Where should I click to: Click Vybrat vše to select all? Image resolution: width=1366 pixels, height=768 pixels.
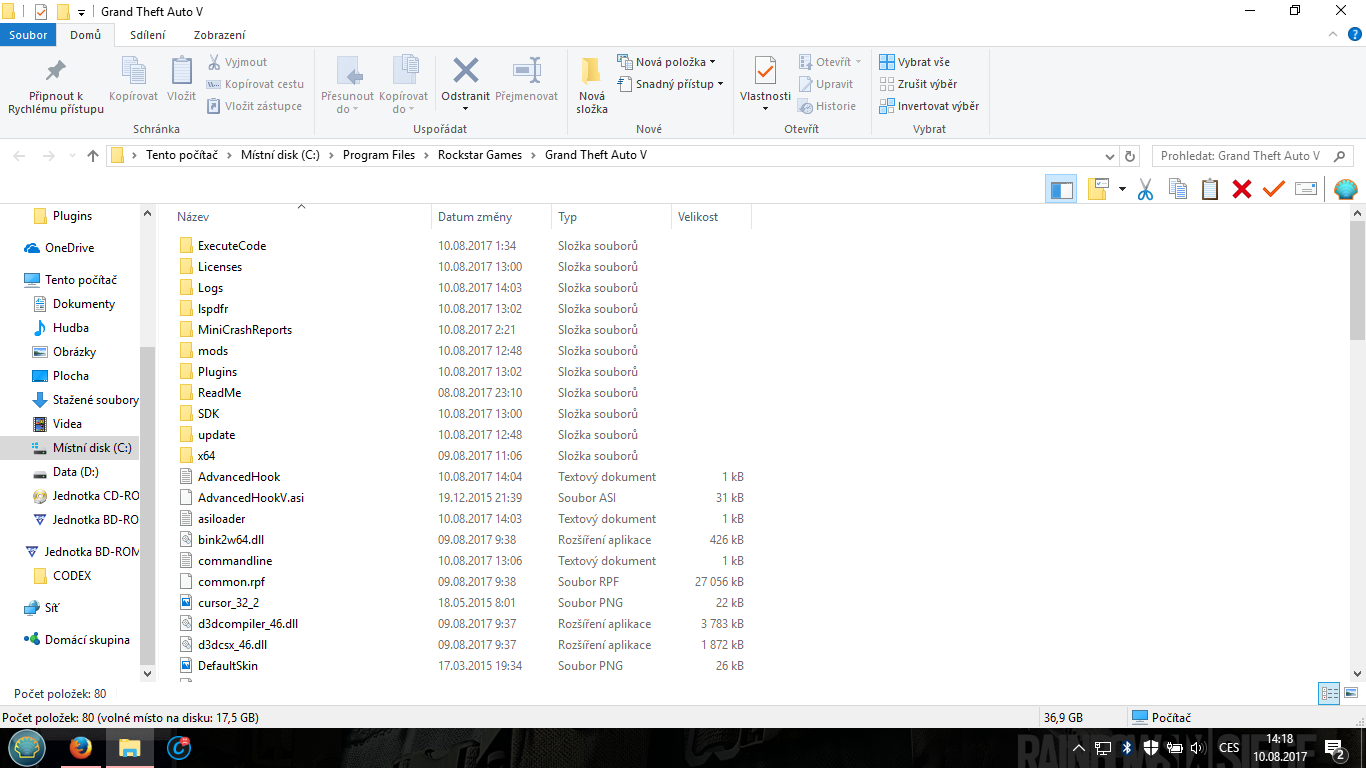[914, 62]
